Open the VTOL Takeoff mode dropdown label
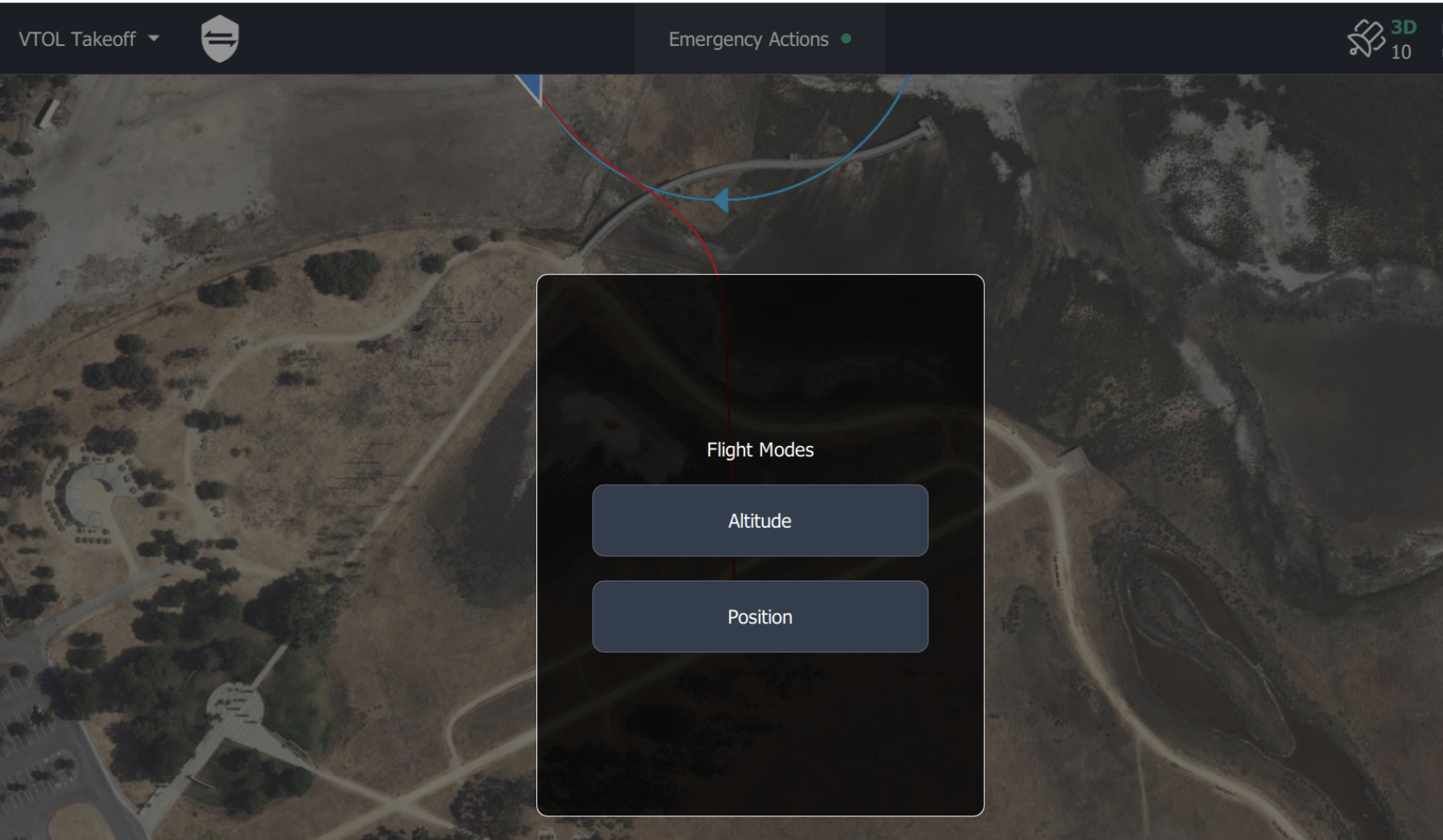The height and width of the screenshot is (840, 1443). [x=77, y=39]
